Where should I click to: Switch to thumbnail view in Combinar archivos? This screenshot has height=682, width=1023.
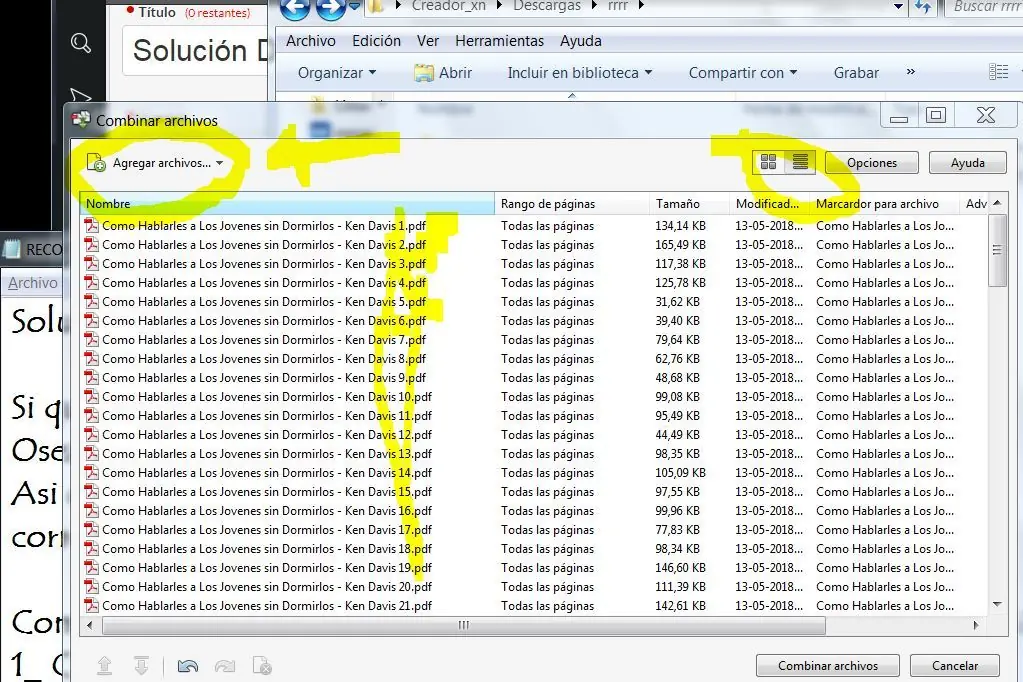769,162
